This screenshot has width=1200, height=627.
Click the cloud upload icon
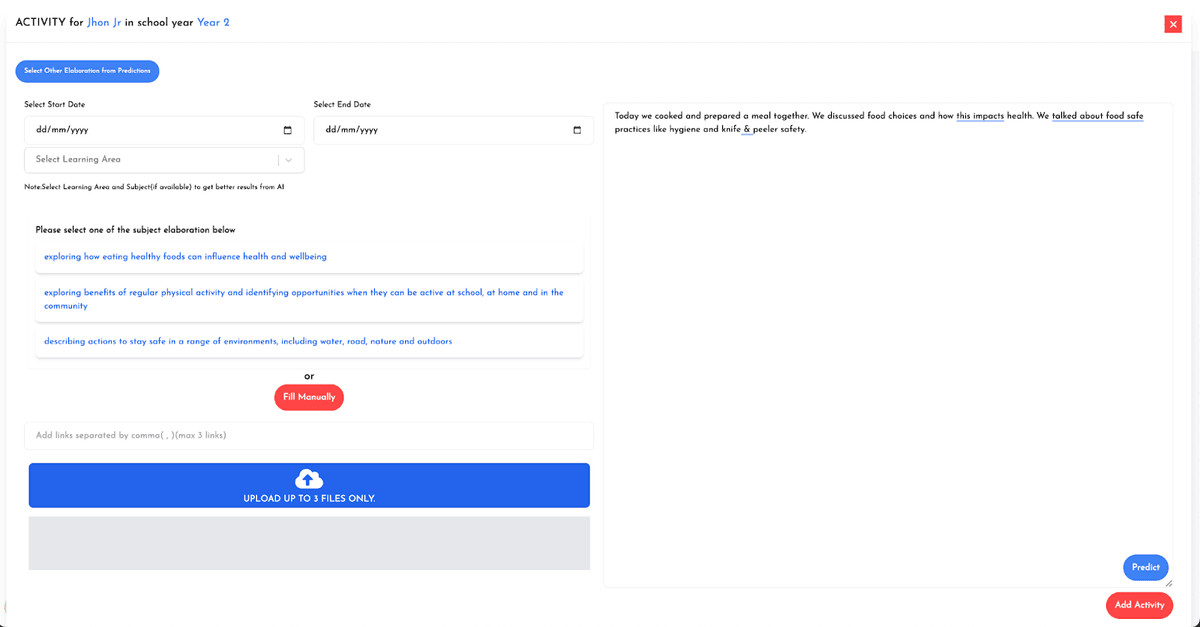[x=309, y=479]
